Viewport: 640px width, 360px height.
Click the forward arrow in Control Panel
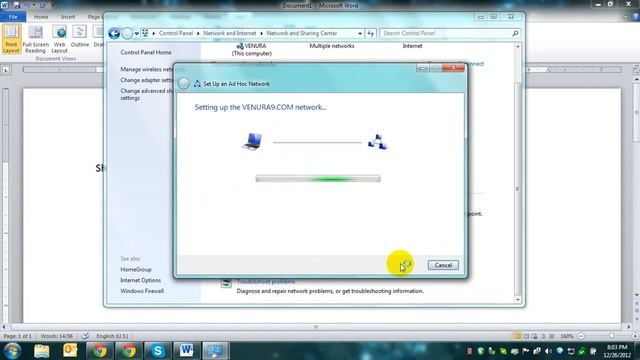coord(127,33)
